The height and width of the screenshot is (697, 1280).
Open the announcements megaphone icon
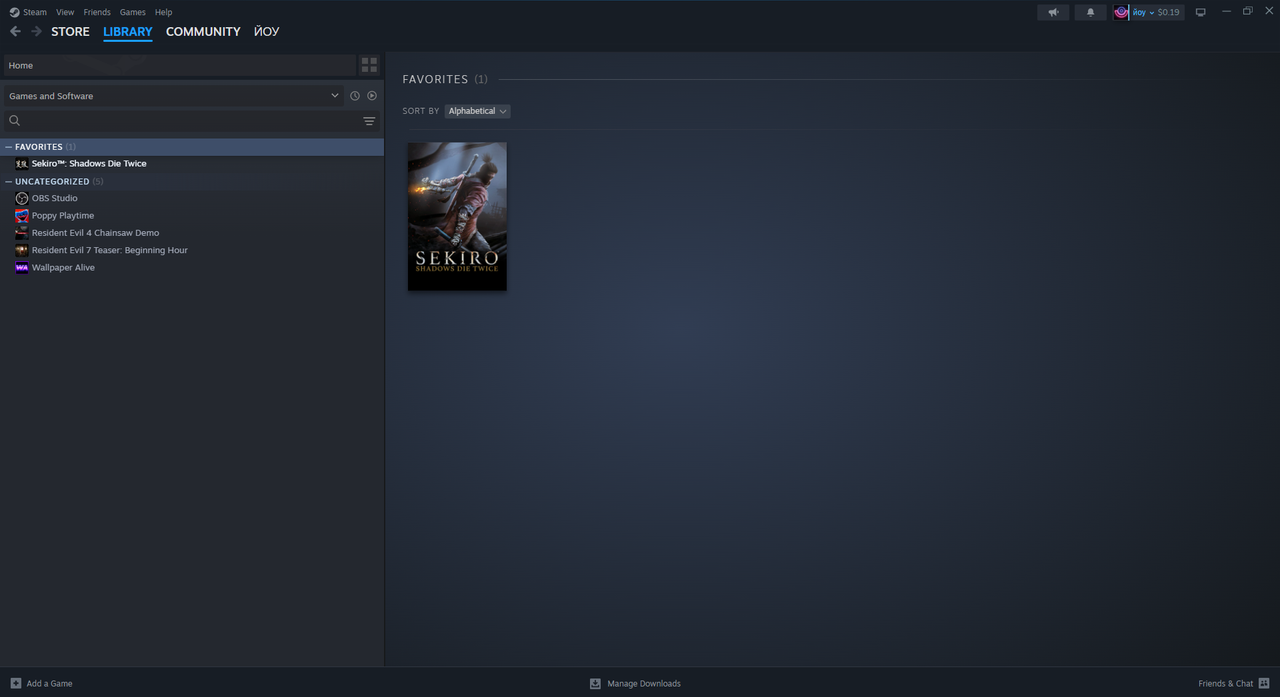coord(1053,12)
